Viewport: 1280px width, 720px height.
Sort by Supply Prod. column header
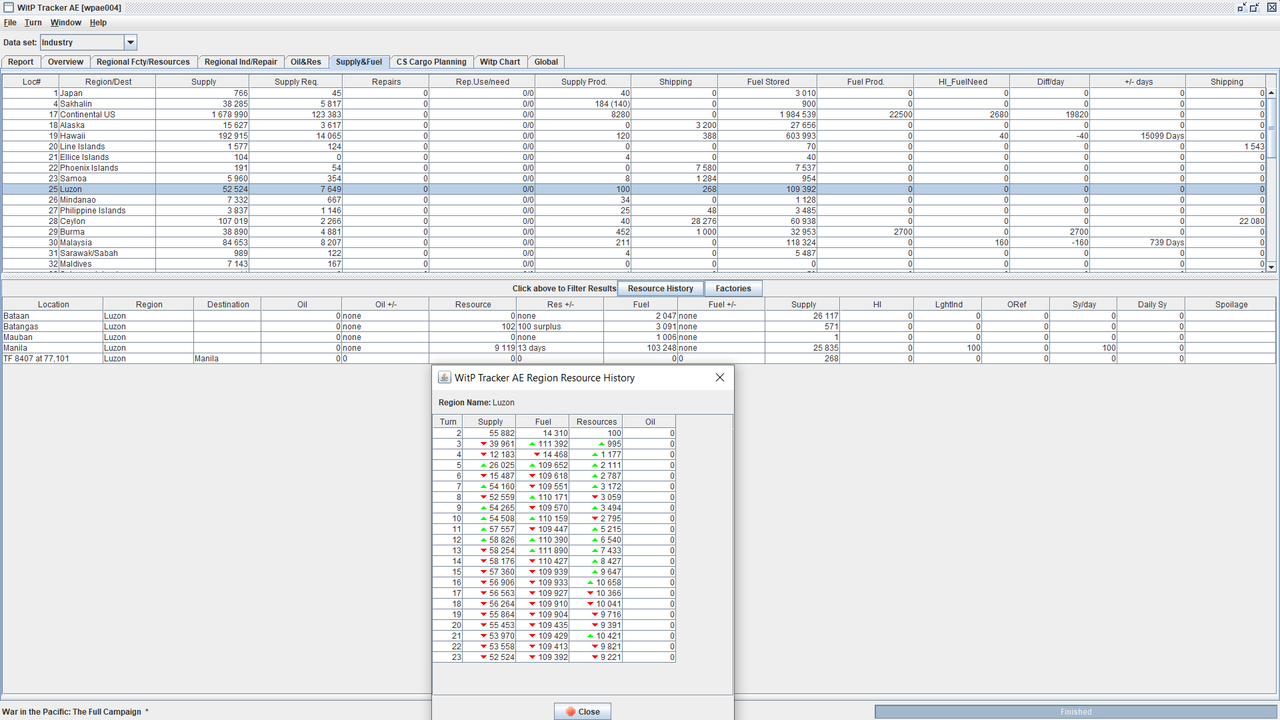584,82
